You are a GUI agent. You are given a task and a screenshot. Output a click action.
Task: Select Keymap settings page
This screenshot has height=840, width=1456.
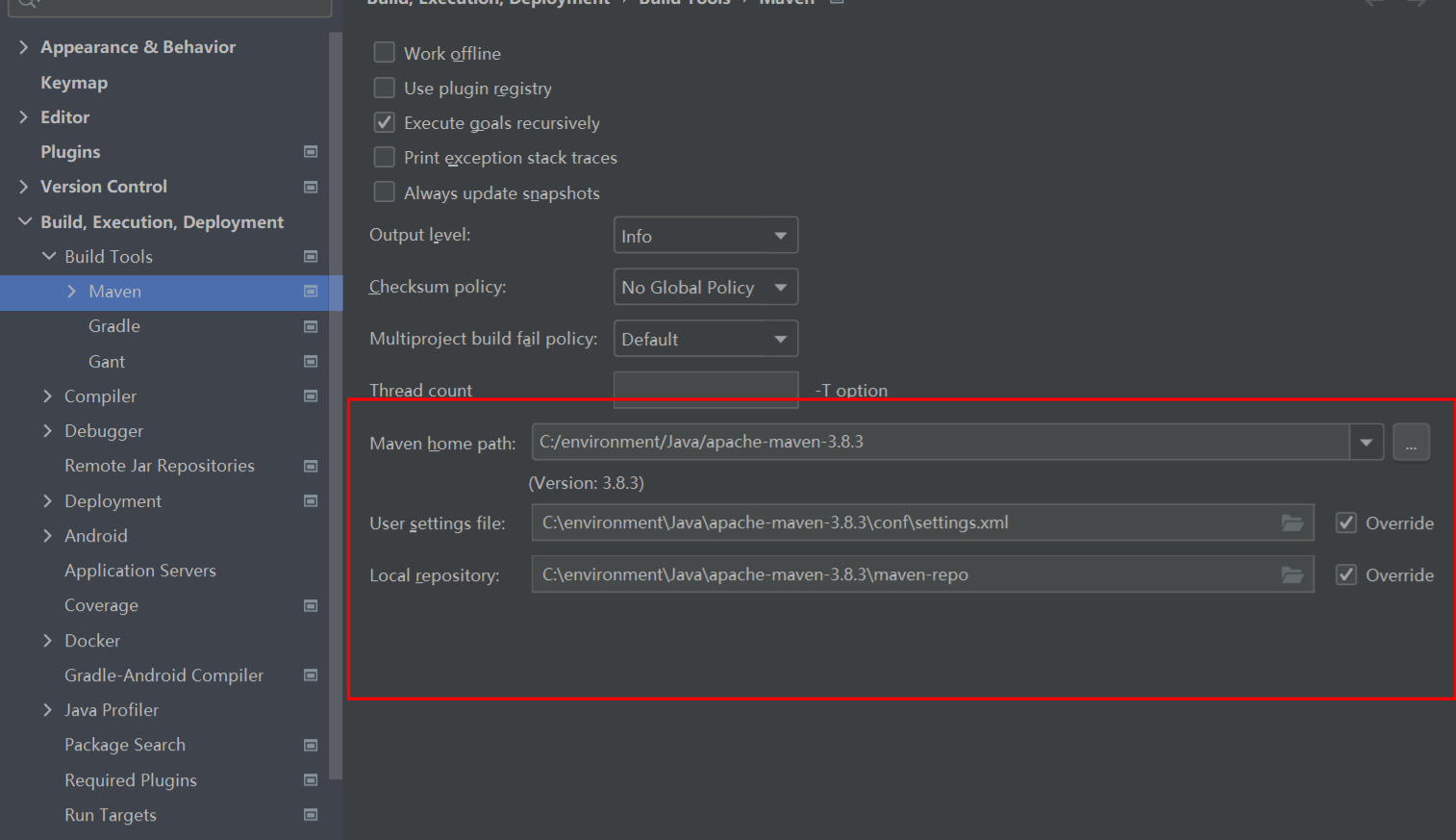[x=74, y=83]
